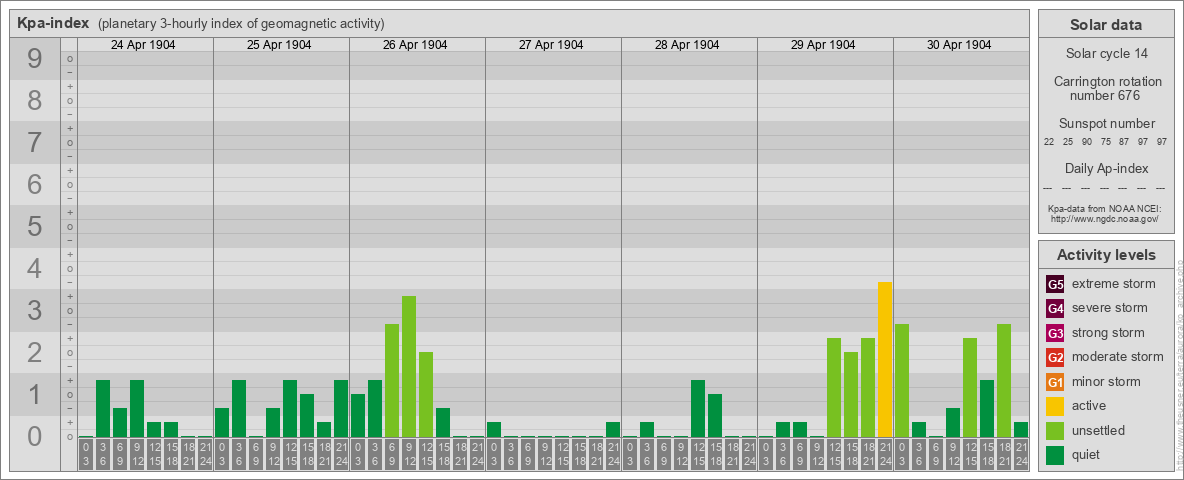Click the sunspot value 75
Viewport: 1184px width, 480px height.
pos(1105,142)
